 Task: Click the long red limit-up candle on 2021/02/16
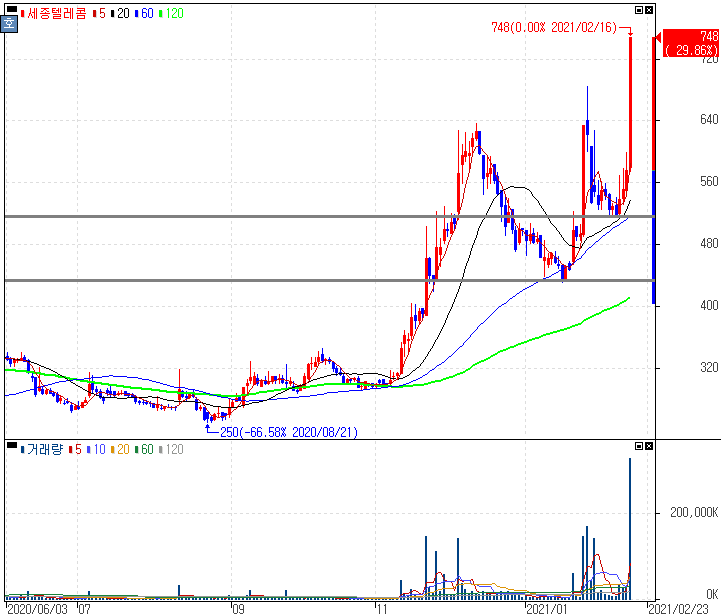click(x=630, y=102)
